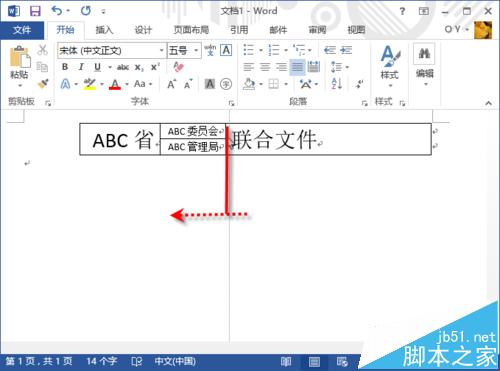Expand multilevel list options arrow
500x371 pixels.
tap(310, 51)
